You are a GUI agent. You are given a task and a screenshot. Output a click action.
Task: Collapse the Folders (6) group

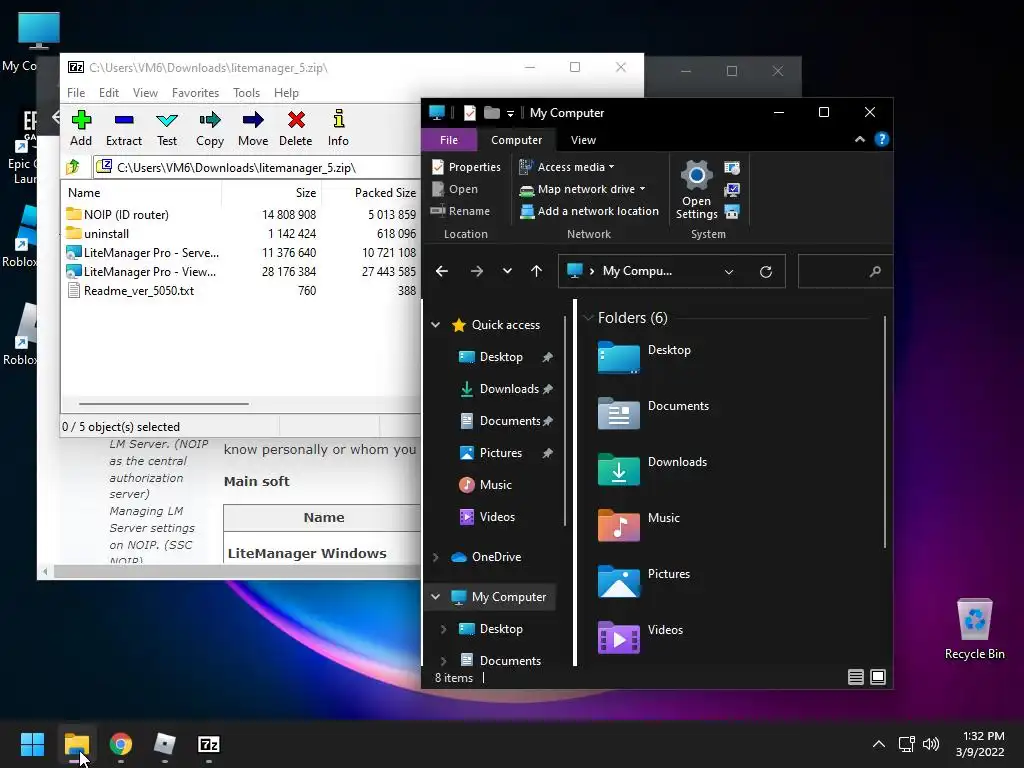pos(588,318)
